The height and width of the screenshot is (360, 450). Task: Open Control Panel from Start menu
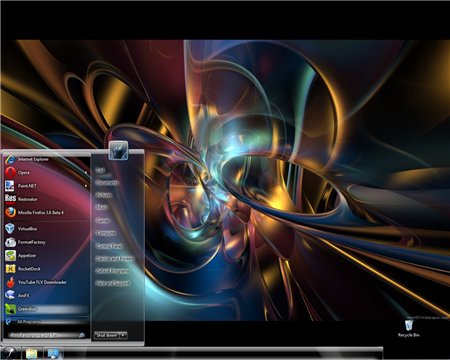[109, 246]
